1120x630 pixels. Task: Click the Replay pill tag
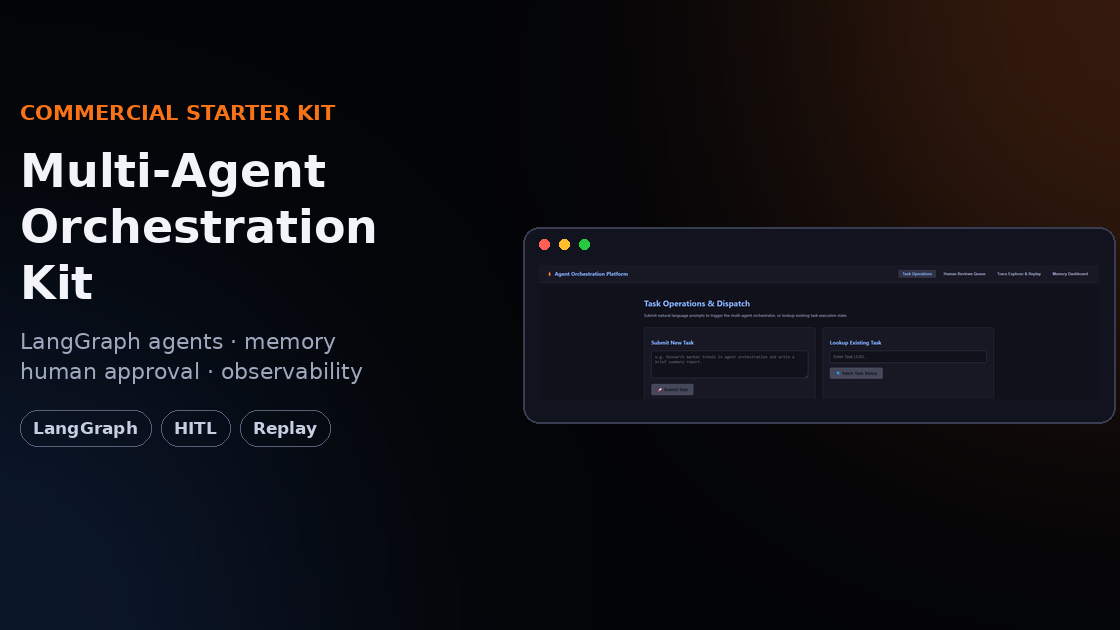coord(285,429)
